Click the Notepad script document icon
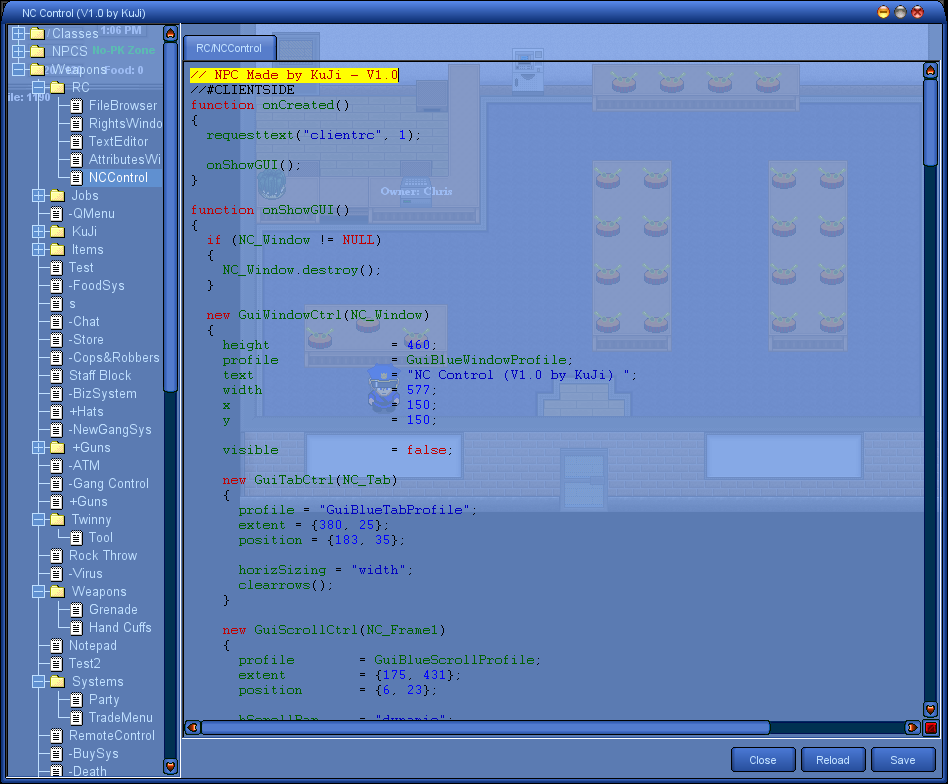The height and width of the screenshot is (784, 948). click(x=56, y=646)
